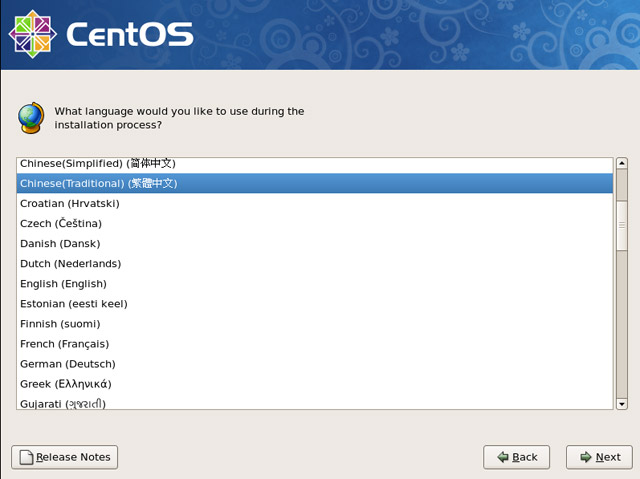
Task: Select Chinese(Simplified) in the language list
Action: [315, 164]
